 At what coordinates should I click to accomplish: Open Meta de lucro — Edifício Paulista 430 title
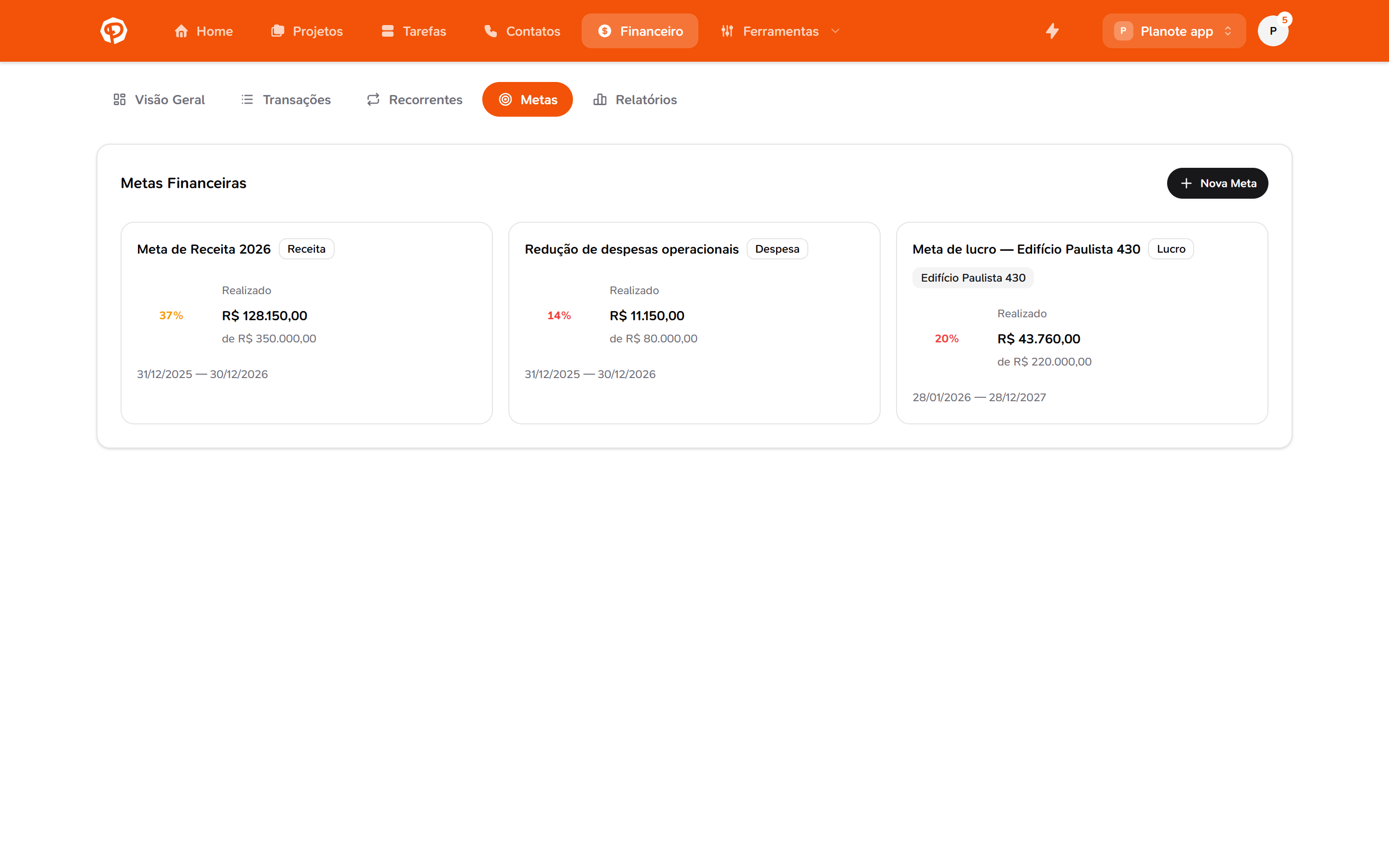click(1026, 249)
